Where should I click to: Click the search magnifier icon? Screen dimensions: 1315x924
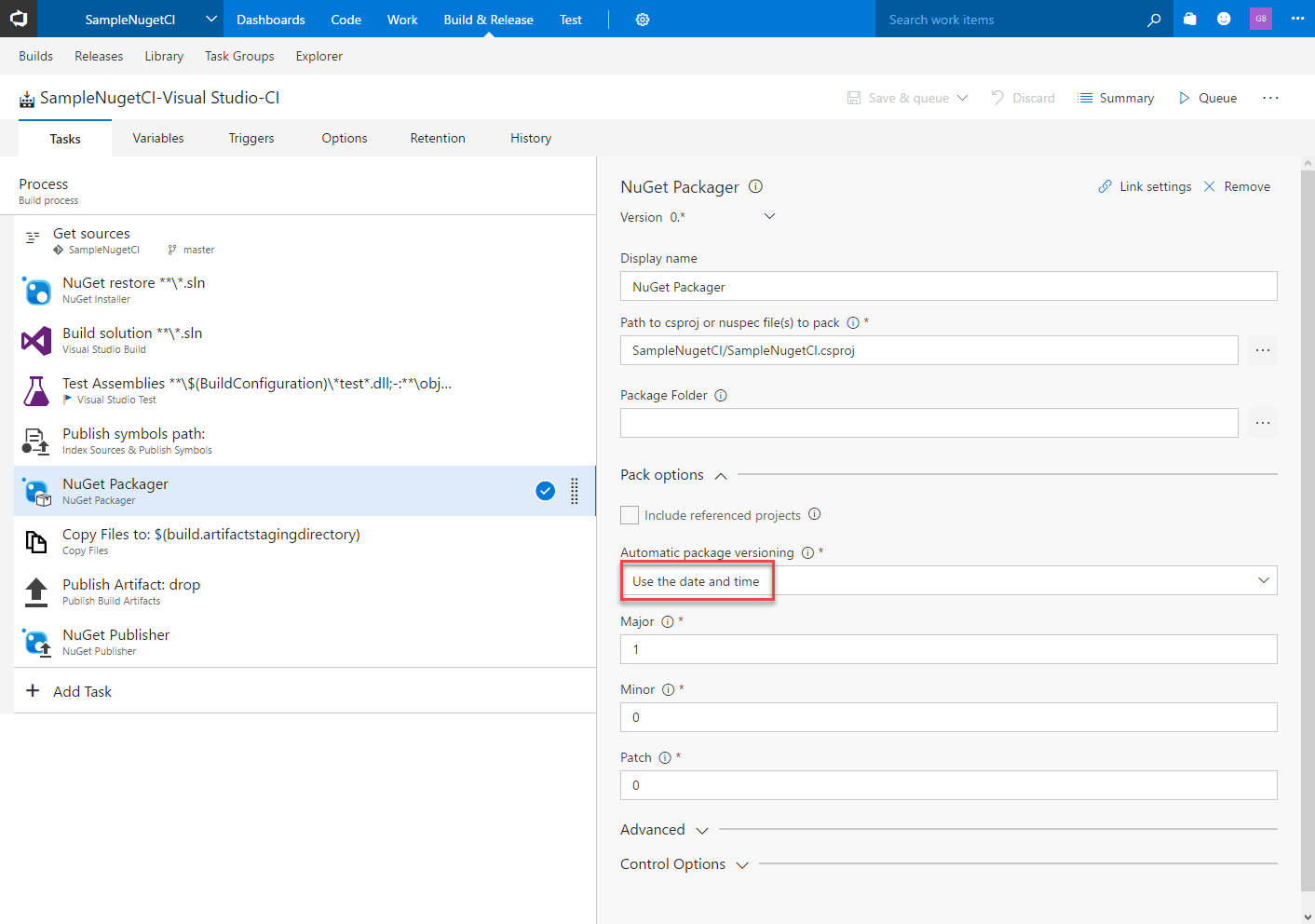click(x=1154, y=20)
